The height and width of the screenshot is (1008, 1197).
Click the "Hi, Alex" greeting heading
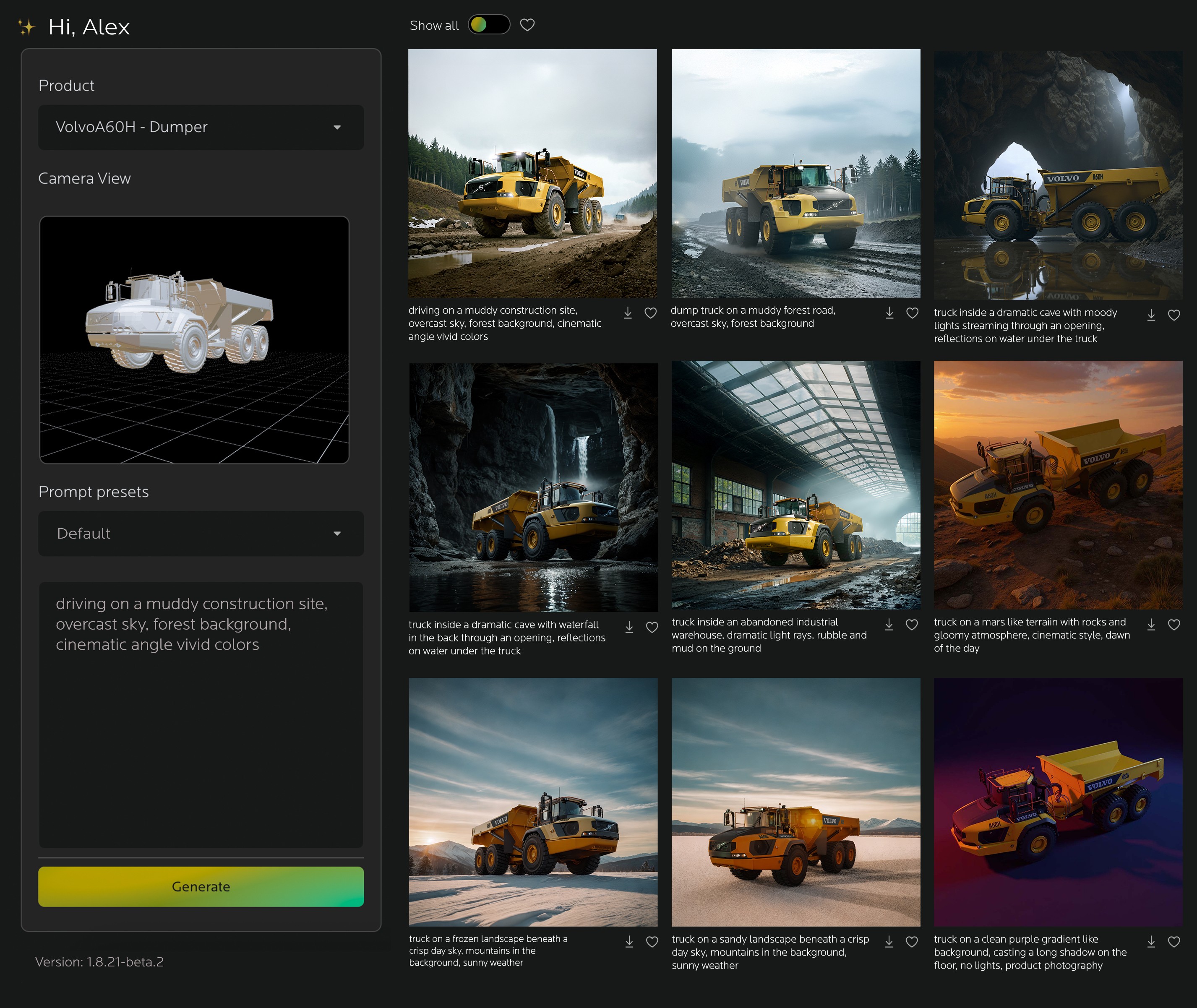(x=89, y=27)
